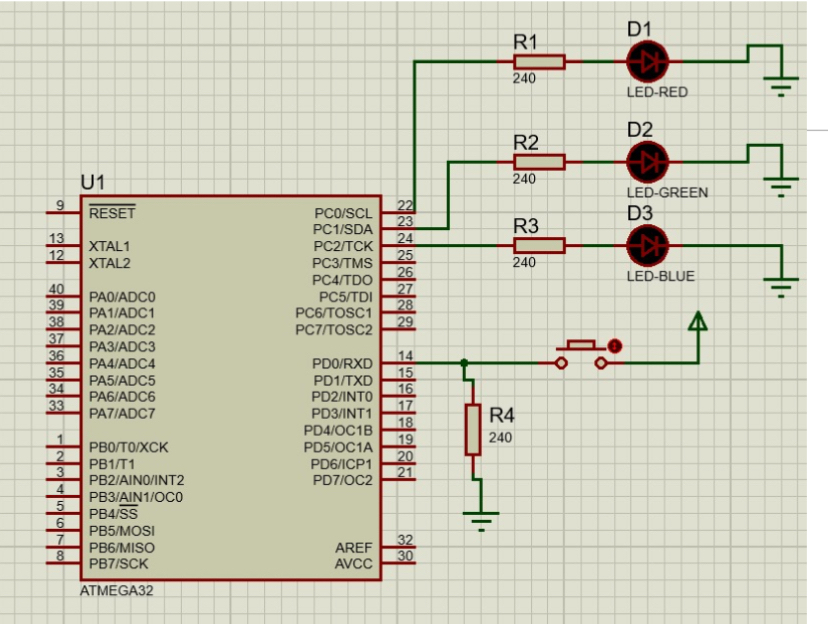Click the ATMEGA32 chip body
The height and width of the screenshot is (624, 828).
click(231, 388)
